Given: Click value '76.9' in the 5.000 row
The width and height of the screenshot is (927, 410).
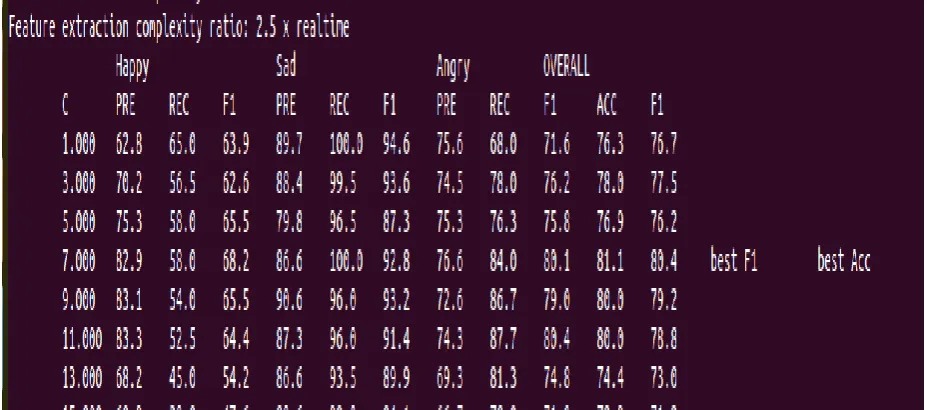Looking at the screenshot, I should click(610, 222).
